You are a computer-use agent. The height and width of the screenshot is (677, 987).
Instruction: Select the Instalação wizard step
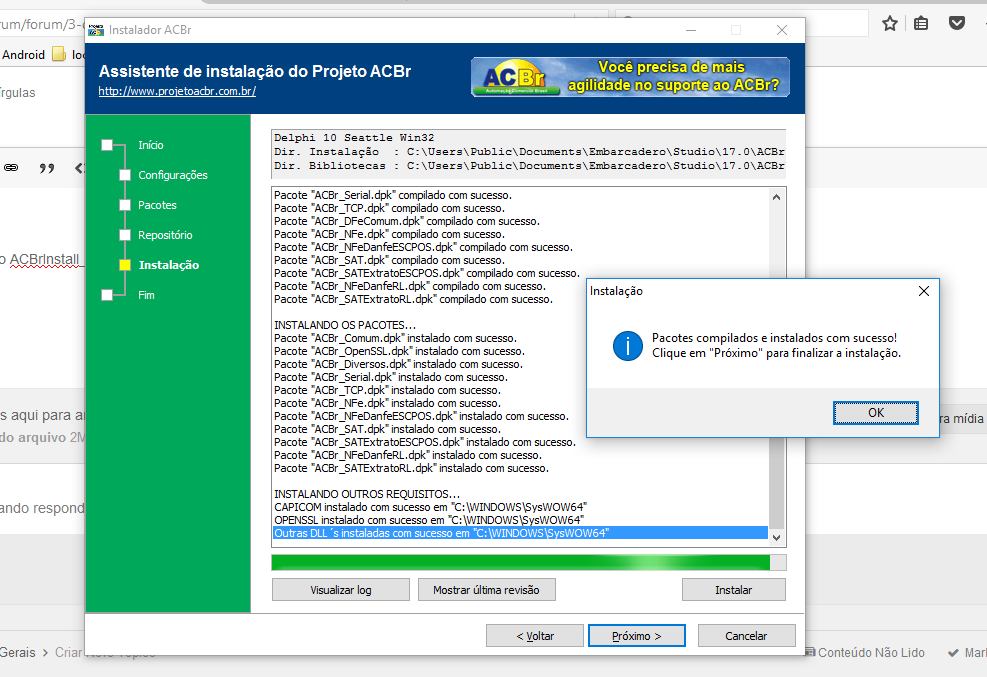click(x=169, y=265)
